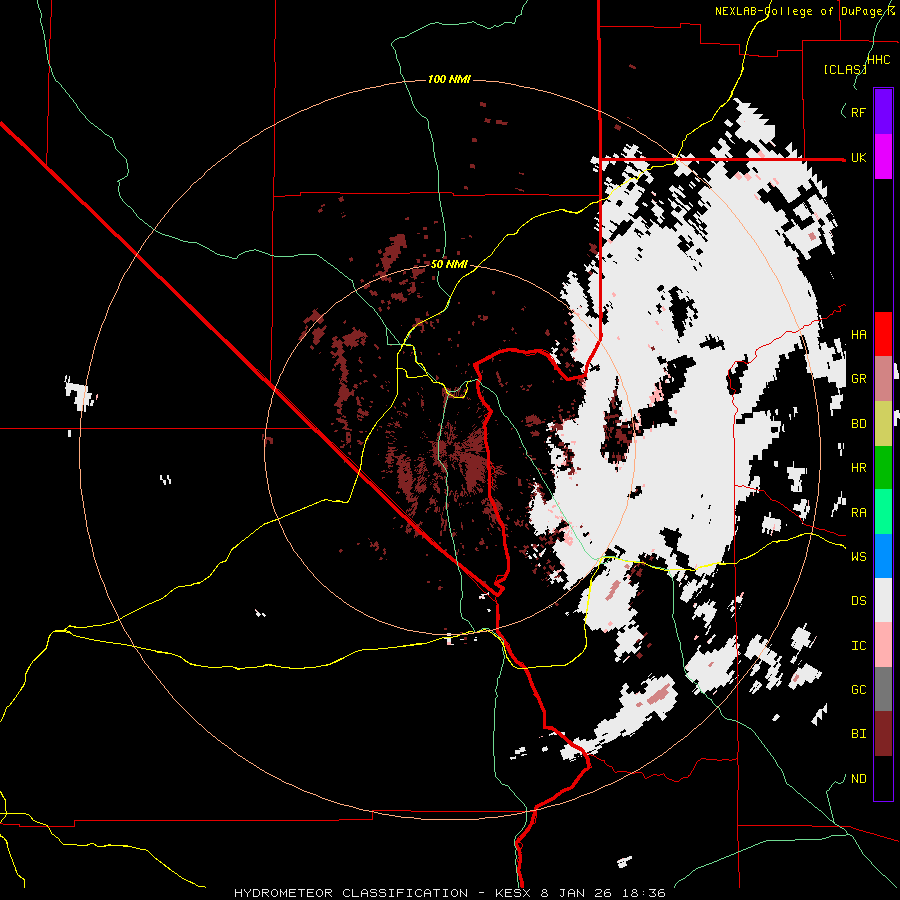Select the IC pink legend swatch

coord(883,645)
